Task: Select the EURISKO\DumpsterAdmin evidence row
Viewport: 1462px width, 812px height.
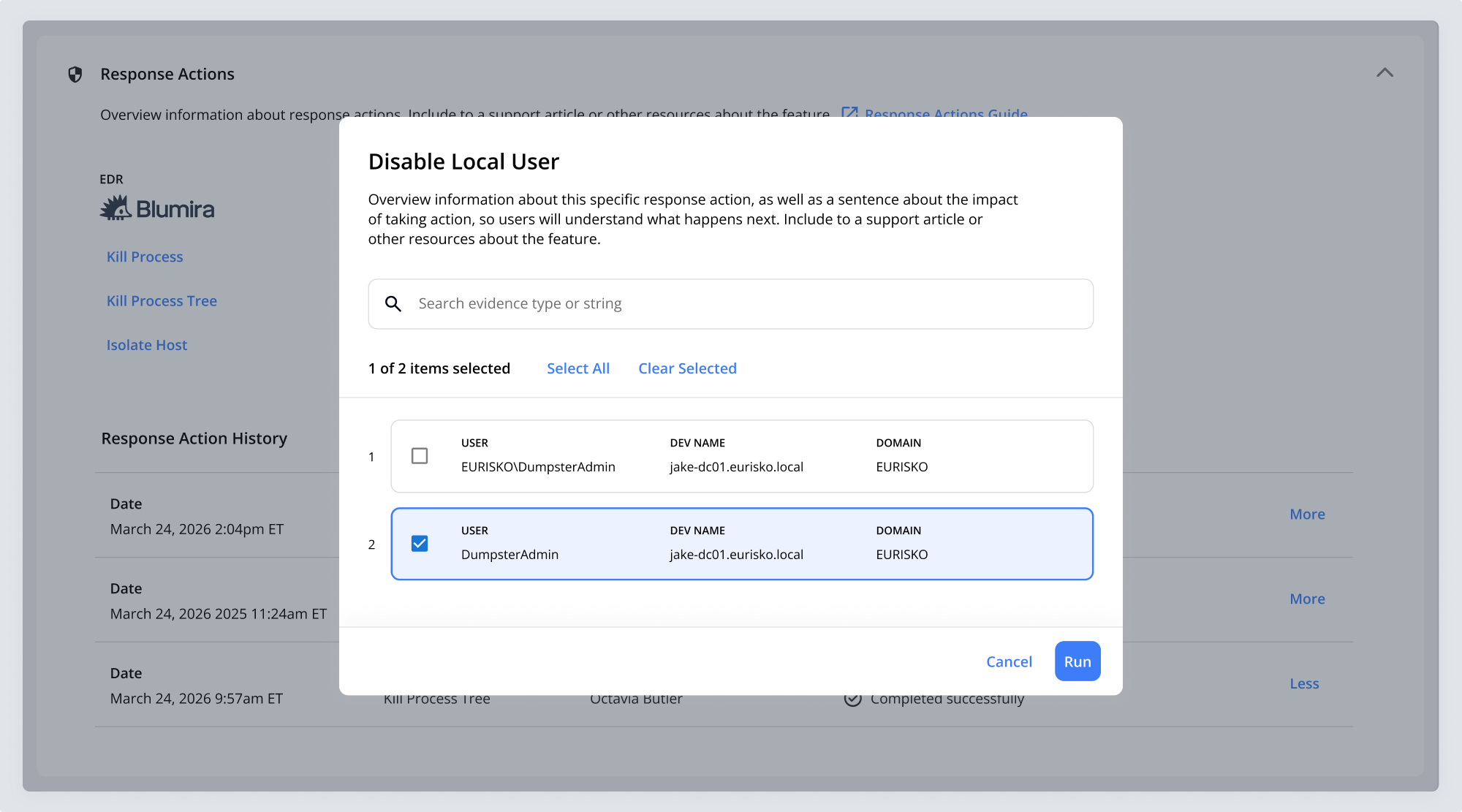Action: (742, 456)
